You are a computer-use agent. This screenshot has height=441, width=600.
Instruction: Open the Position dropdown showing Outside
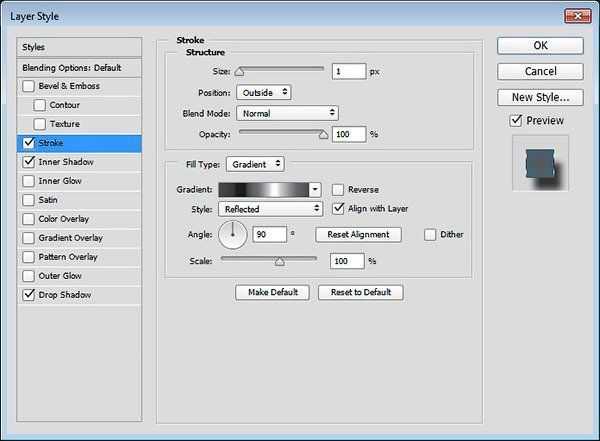(264, 93)
